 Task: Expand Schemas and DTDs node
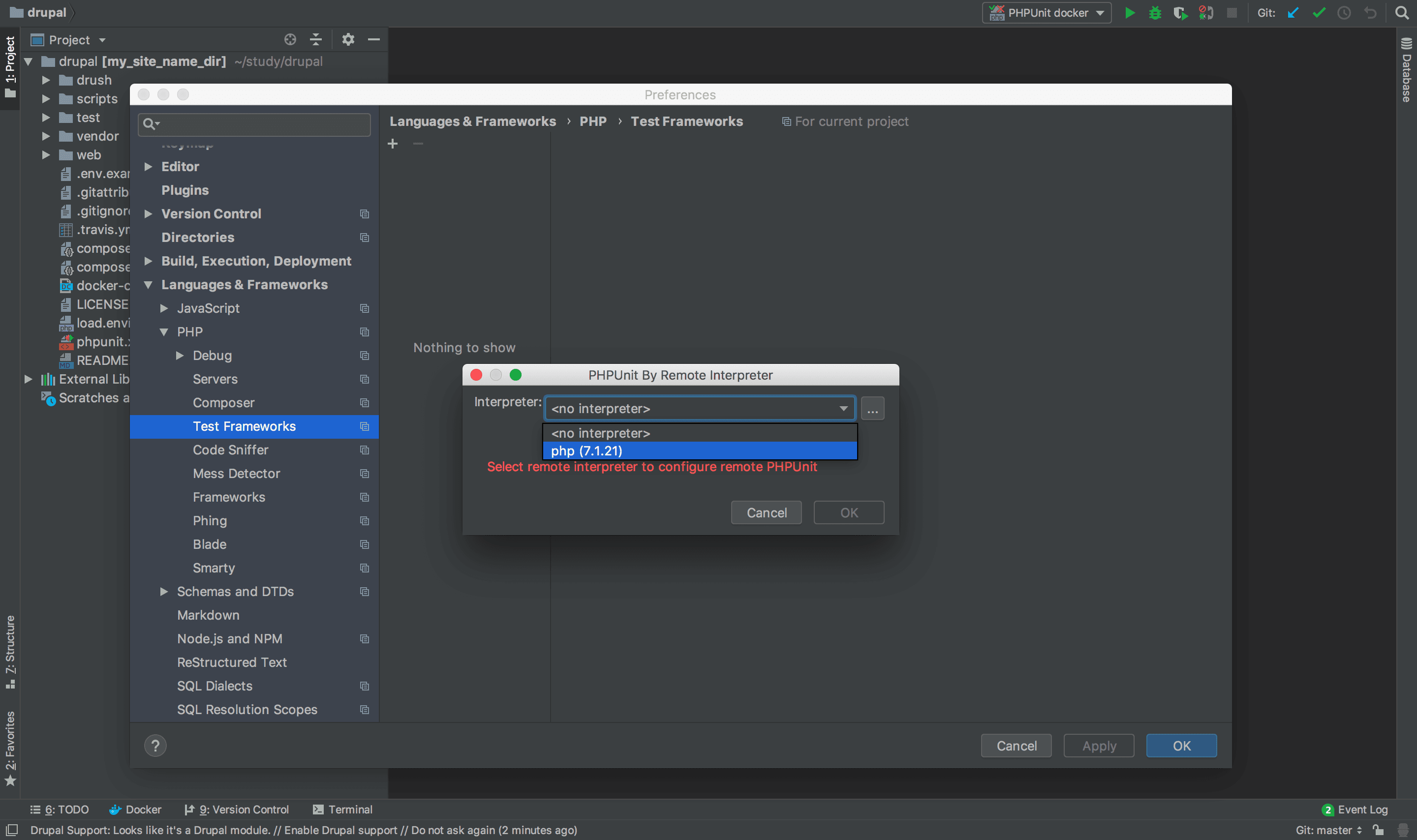point(164,592)
